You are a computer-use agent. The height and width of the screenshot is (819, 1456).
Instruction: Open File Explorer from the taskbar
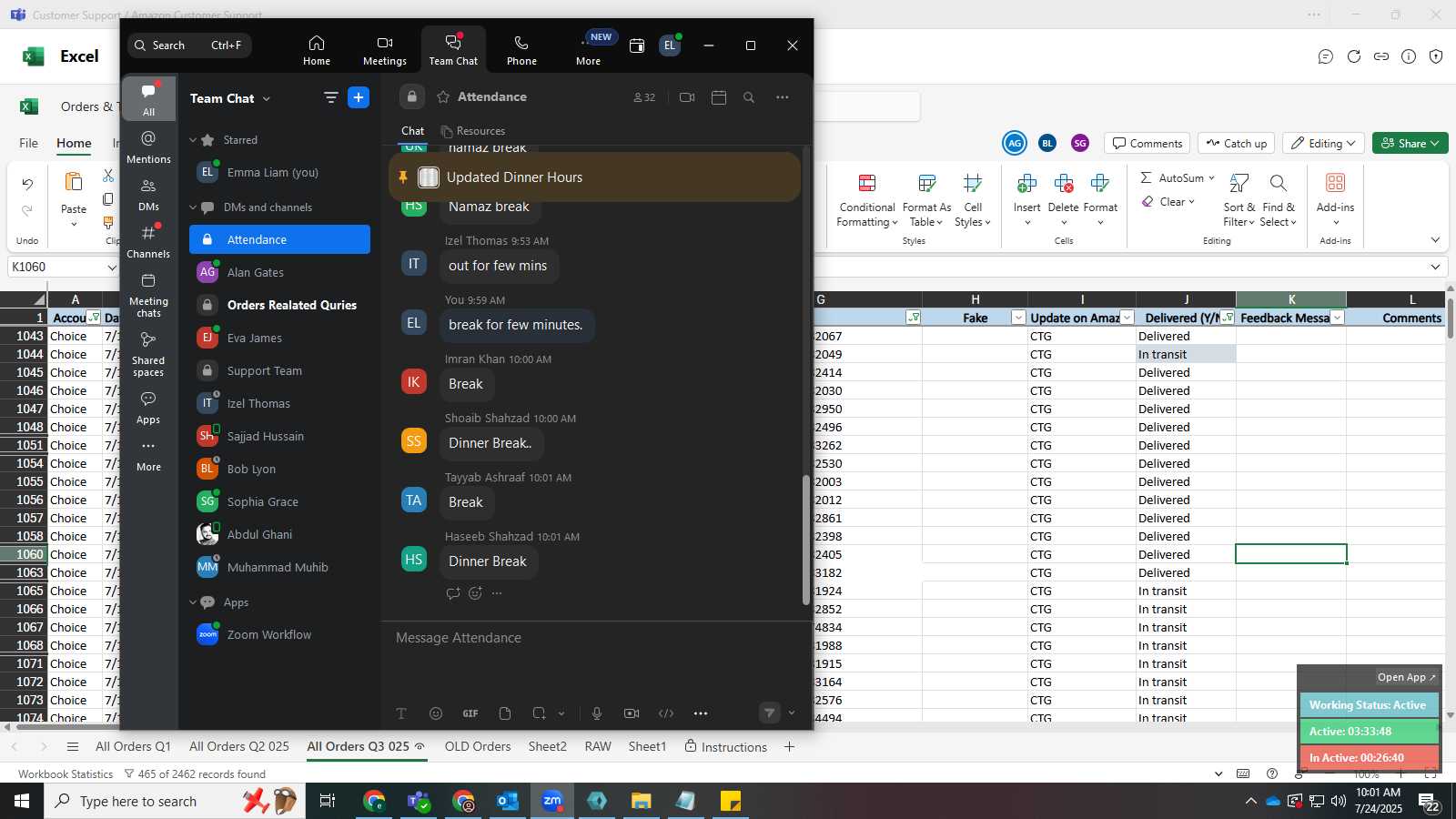coord(642,801)
